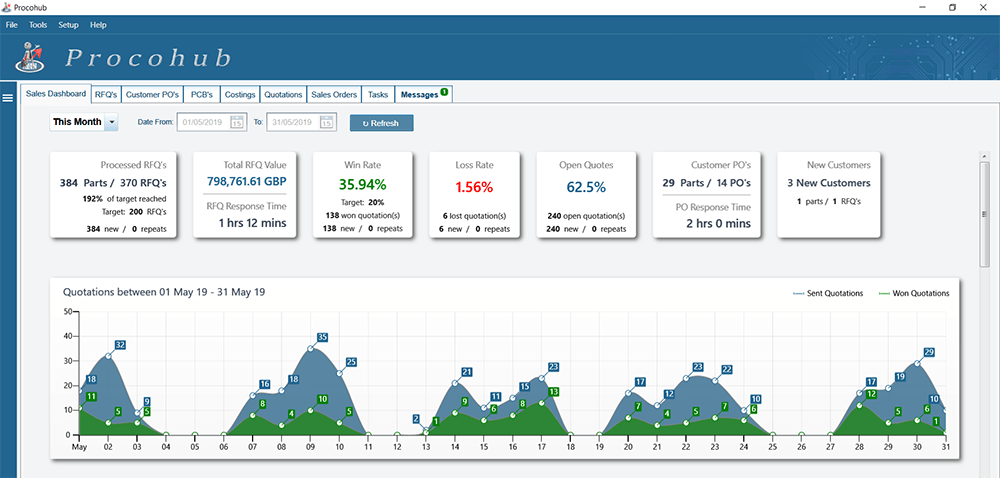Click the sent data label 2 on day 13
The image size is (1000, 478).
[416, 419]
